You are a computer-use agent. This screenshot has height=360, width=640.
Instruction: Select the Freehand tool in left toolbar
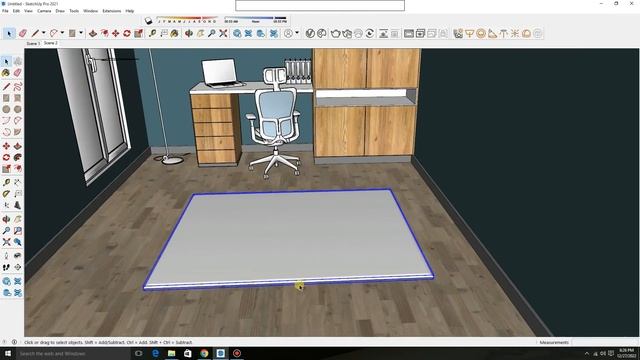[18, 87]
